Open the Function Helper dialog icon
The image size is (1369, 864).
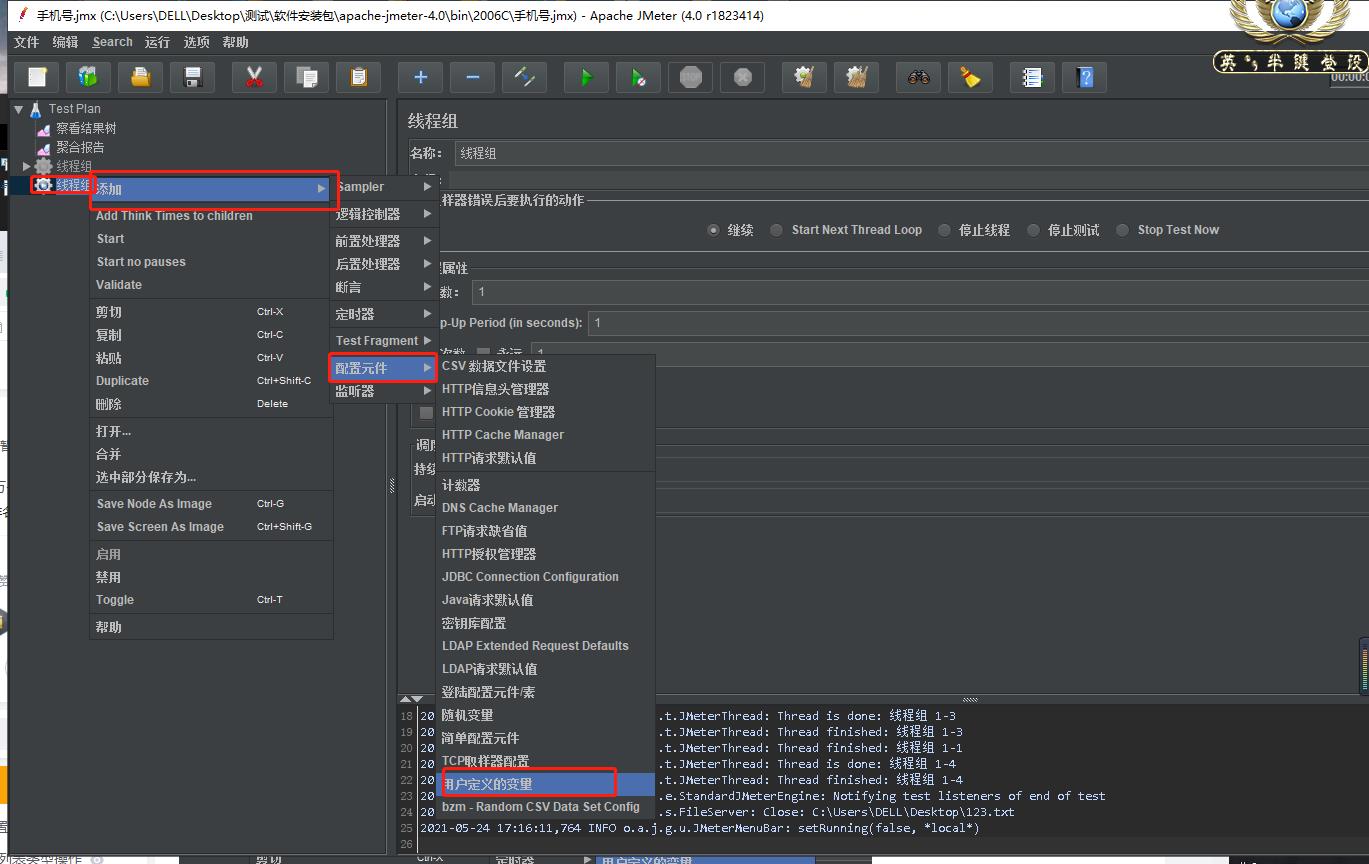pos(1032,77)
